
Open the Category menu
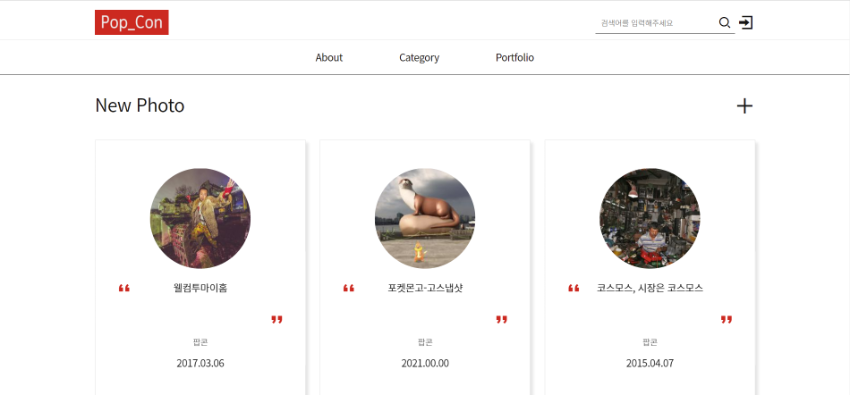(419, 57)
